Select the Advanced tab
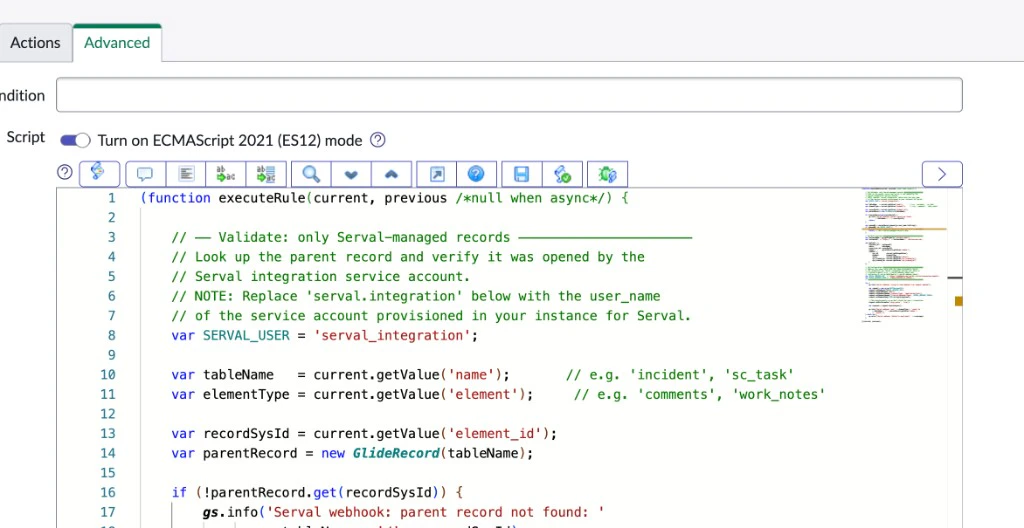1024x528 pixels. [x=117, y=42]
